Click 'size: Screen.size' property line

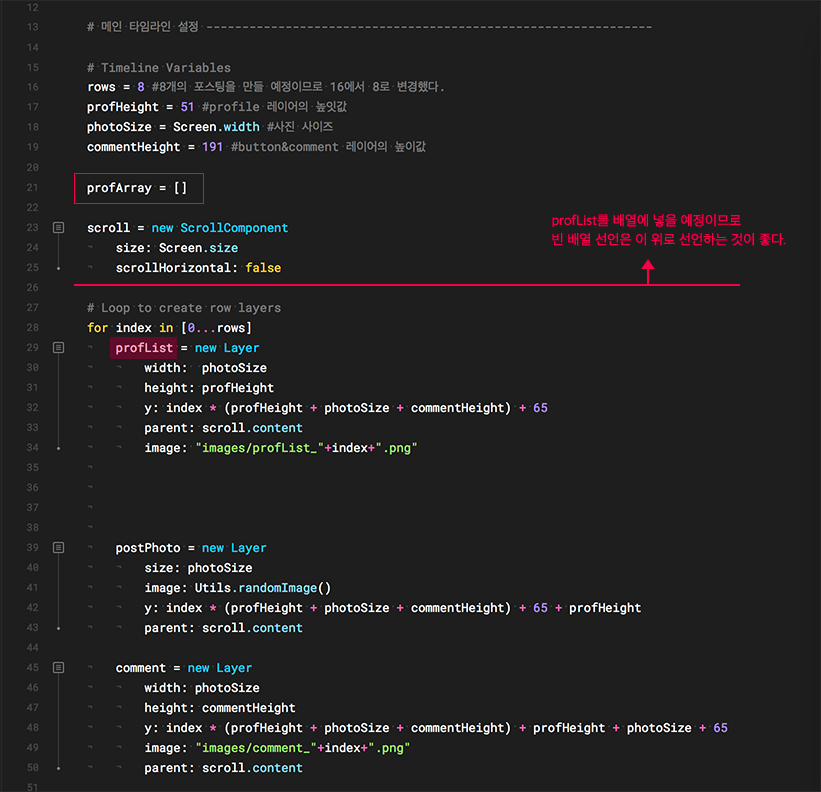tap(177, 248)
